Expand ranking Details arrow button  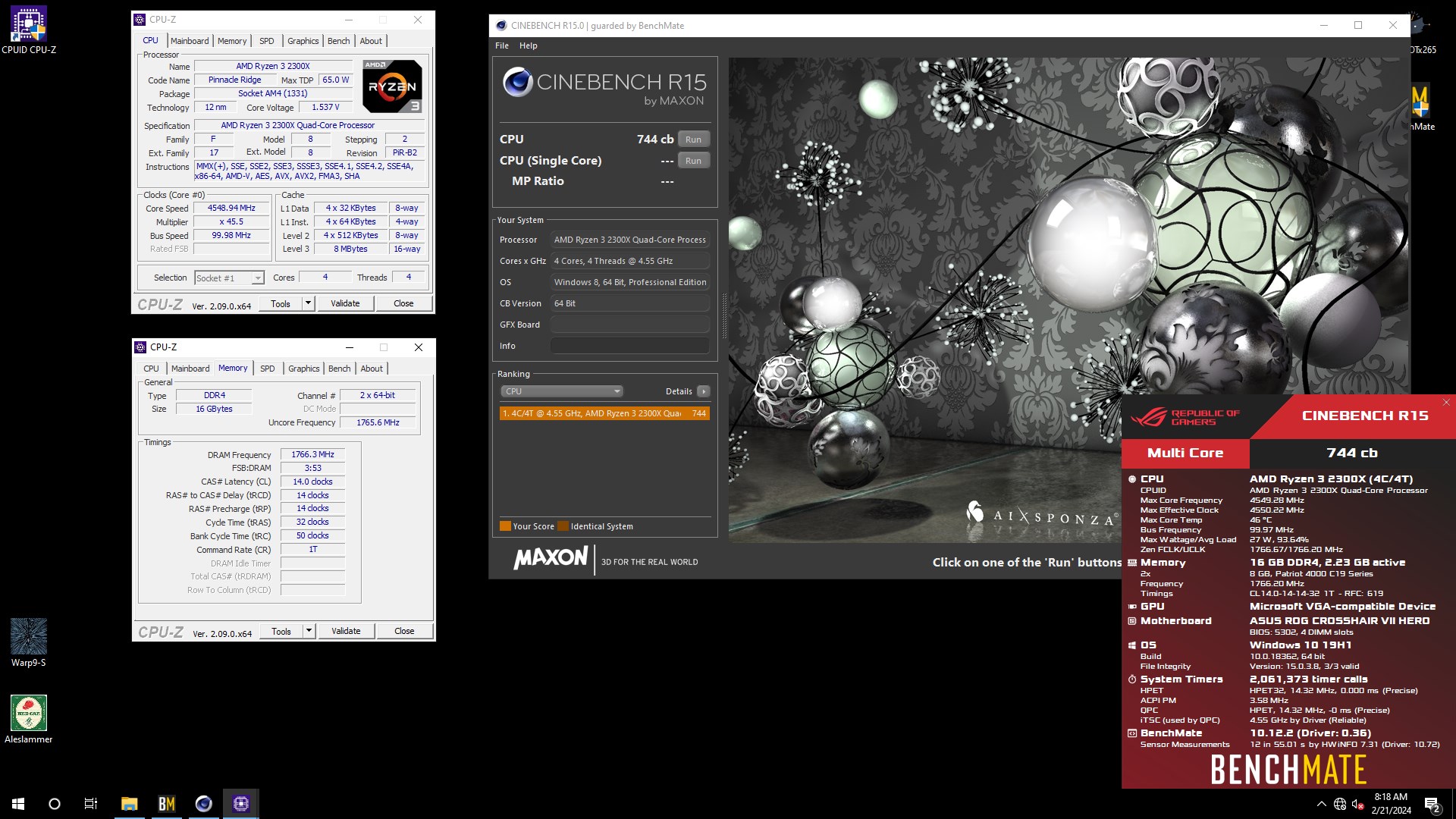pyautogui.click(x=704, y=391)
